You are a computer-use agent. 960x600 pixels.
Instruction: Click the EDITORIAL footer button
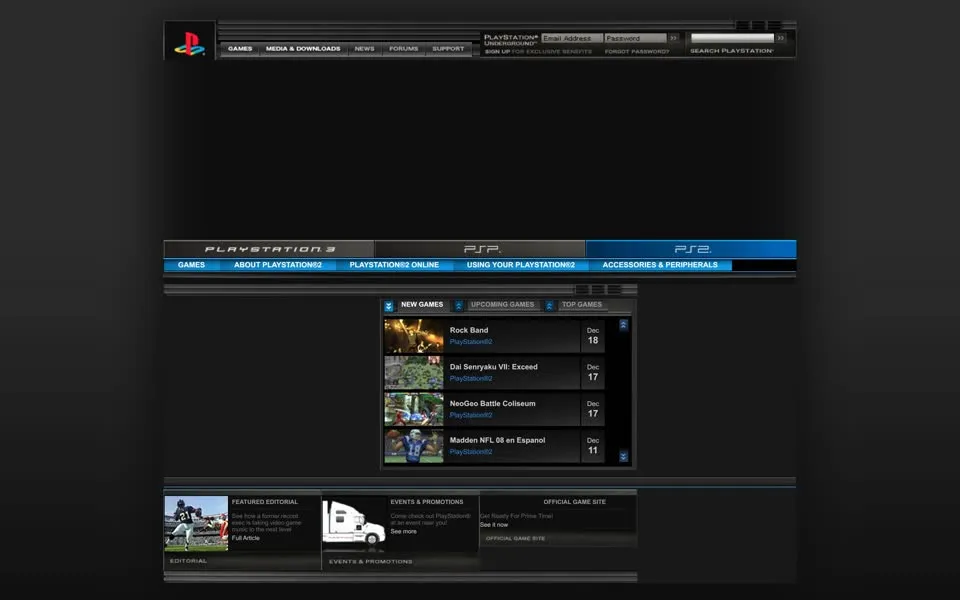coord(189,561)
